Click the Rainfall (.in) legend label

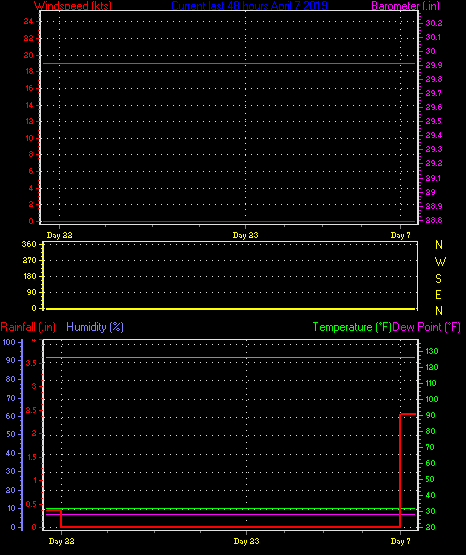click(28, 327)
